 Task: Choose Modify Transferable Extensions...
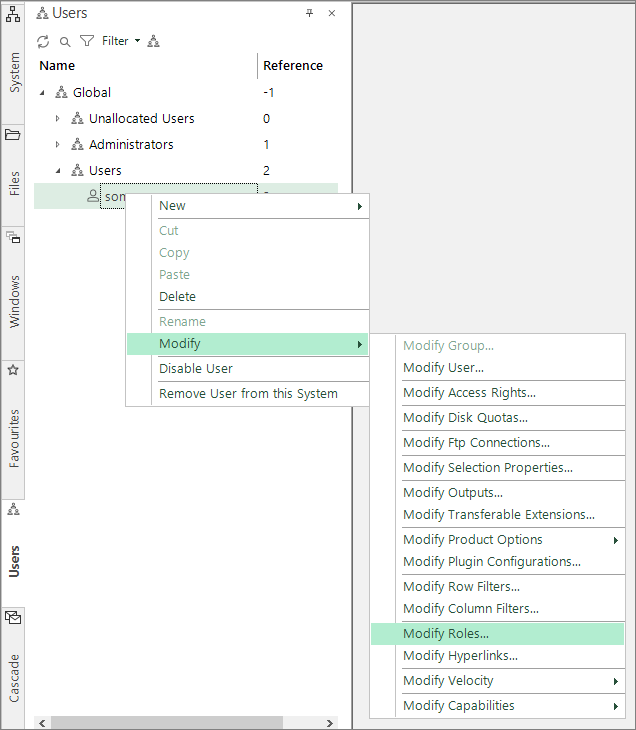point(497,515)
